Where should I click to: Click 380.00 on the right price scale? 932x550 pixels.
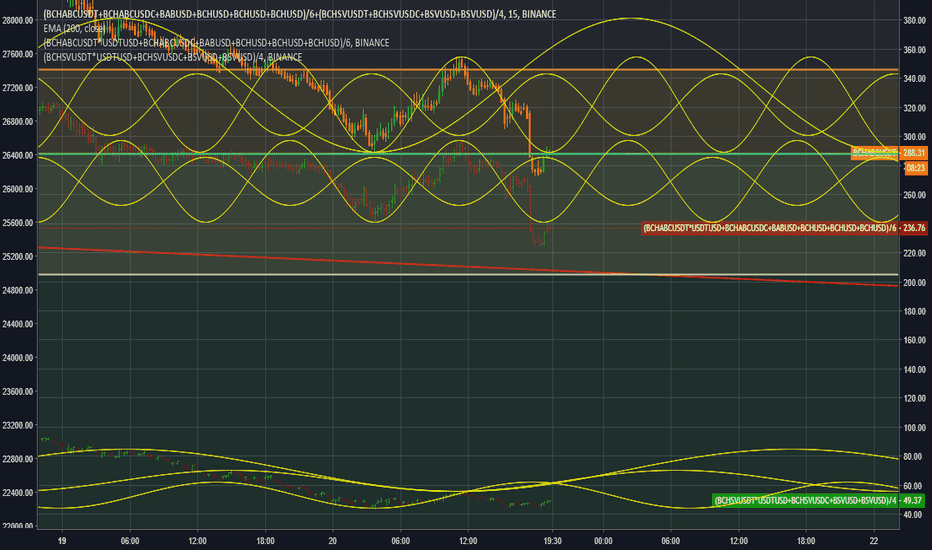click(x=914, y=20)
